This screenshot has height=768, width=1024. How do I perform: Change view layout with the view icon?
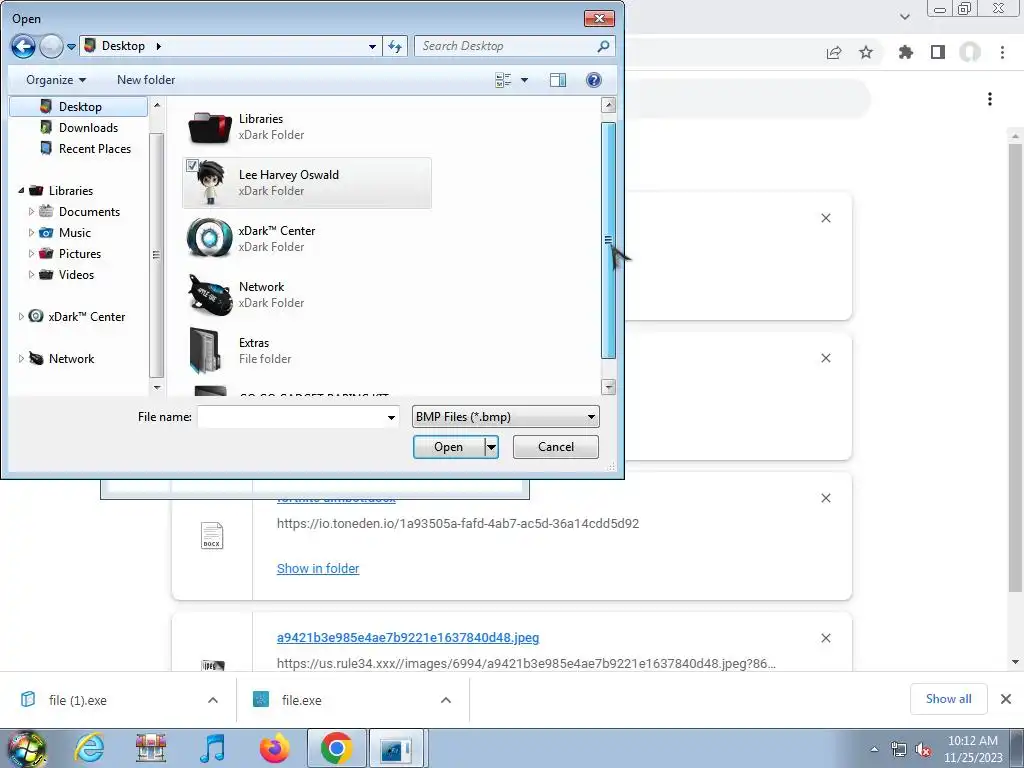click(x=503, y=80)
